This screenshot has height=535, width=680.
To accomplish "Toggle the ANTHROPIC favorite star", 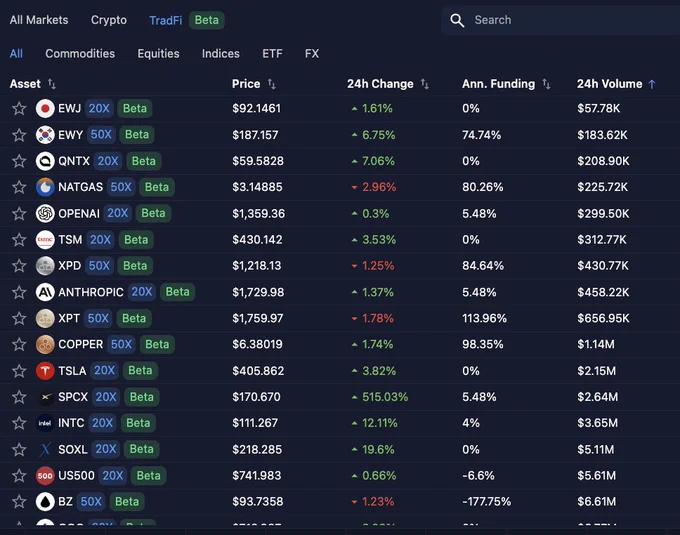I will pos(19,292).
